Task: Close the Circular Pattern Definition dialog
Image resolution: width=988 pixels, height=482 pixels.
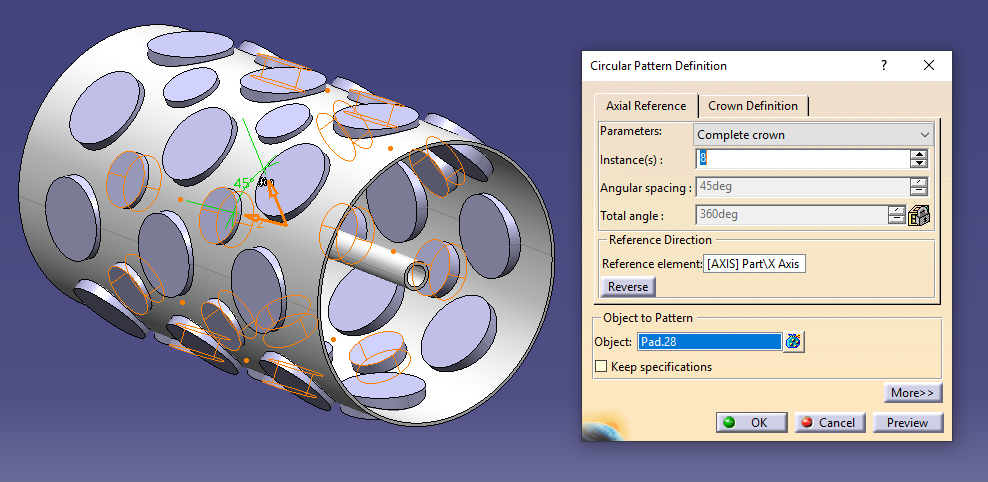Action: (x=929, y=65)
